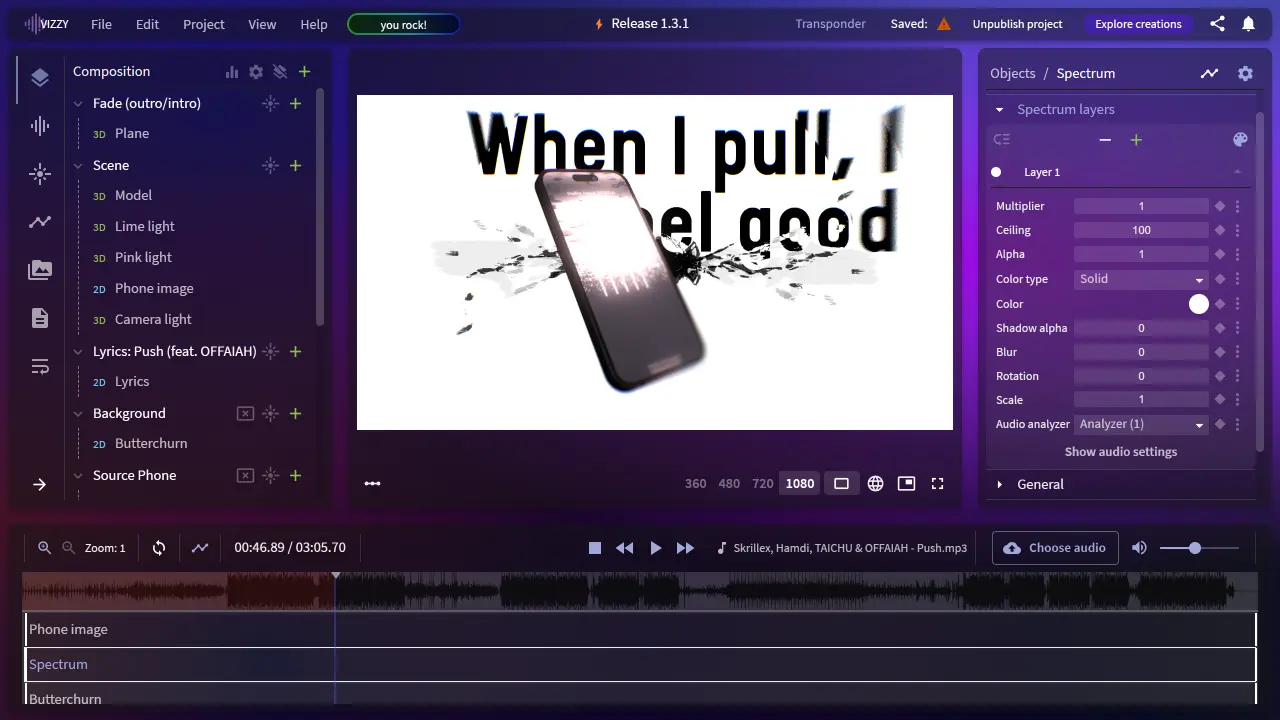Image resolution: width=1280 pixels, height=720 pixels.
Task: Open the images panel in the sidebar
Action: point(38,270)
